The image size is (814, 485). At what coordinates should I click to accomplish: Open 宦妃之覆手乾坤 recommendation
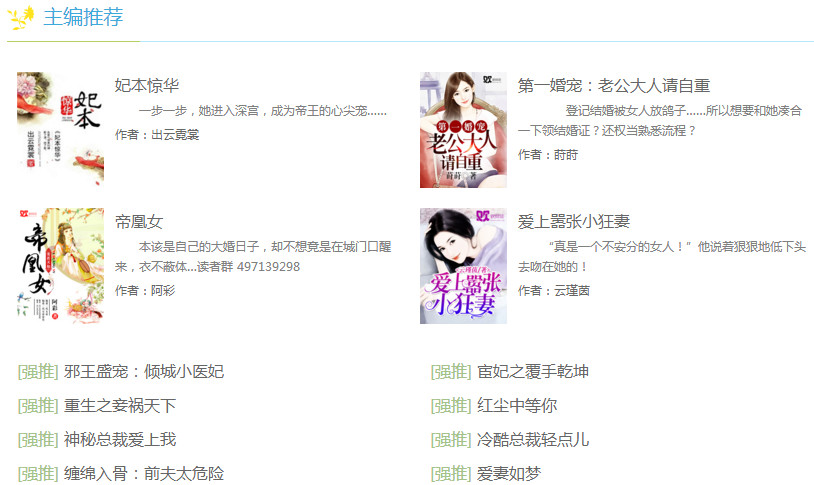(533, 372)
